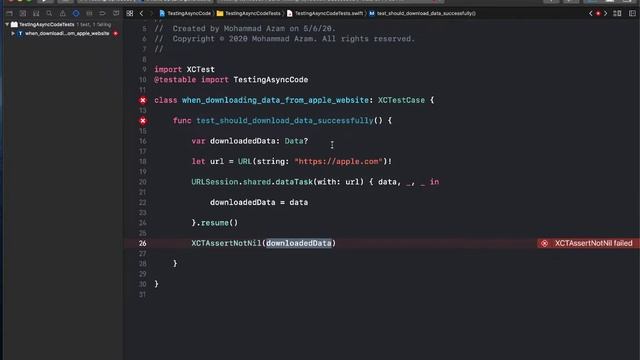640x360 pixels.
Task: Open the TestingAsyncCodeTests folder breadcrumb
Action: point(249,13)
